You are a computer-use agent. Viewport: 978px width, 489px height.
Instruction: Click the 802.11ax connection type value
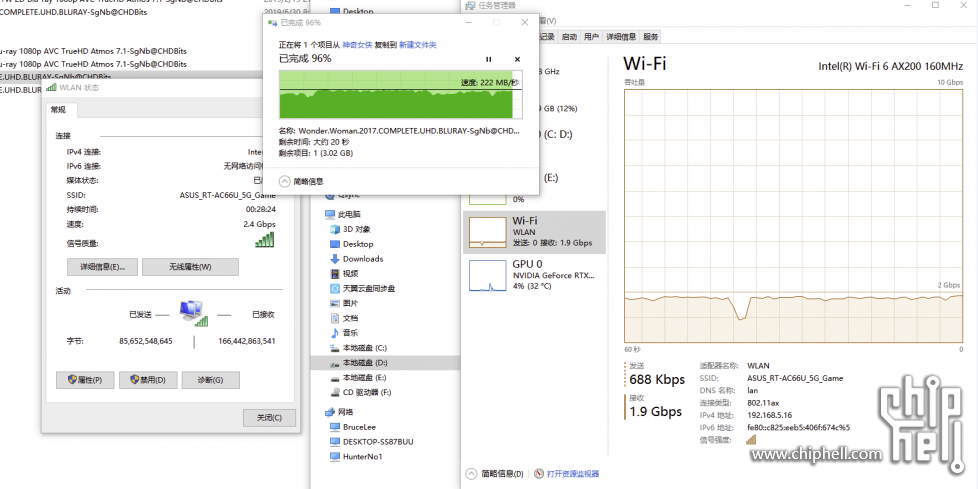click(x=762, y=403)
